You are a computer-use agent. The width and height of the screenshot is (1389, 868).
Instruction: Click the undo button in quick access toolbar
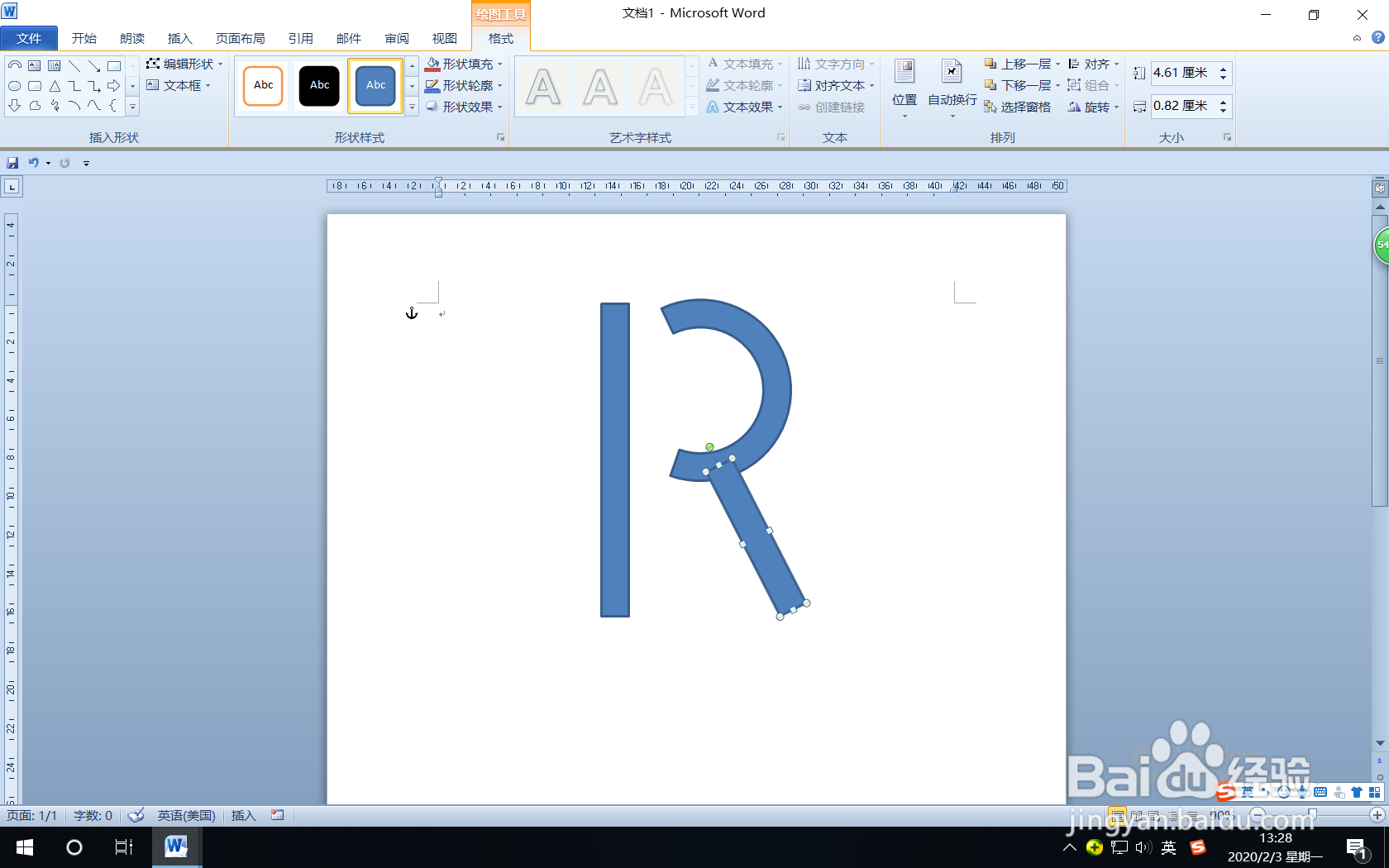point(34,163)
